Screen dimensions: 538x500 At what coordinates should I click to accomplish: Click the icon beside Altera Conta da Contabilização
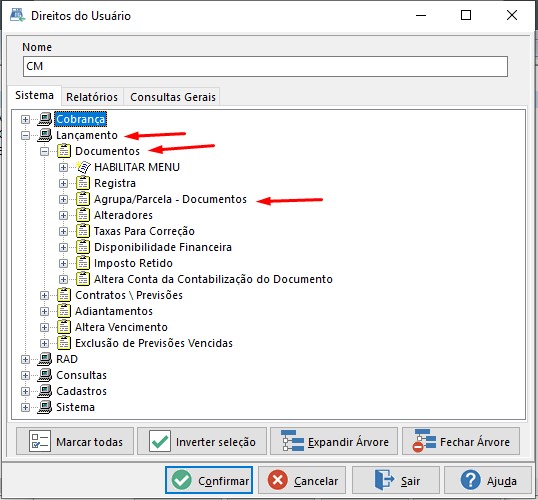pos(83,279)
